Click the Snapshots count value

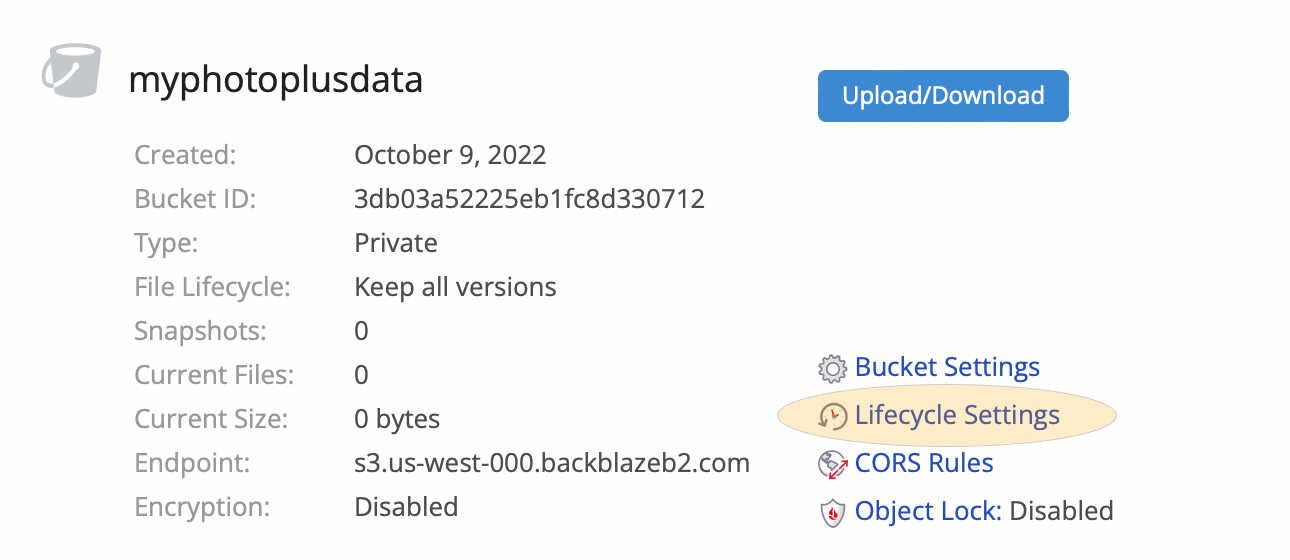tap(362, 331)
